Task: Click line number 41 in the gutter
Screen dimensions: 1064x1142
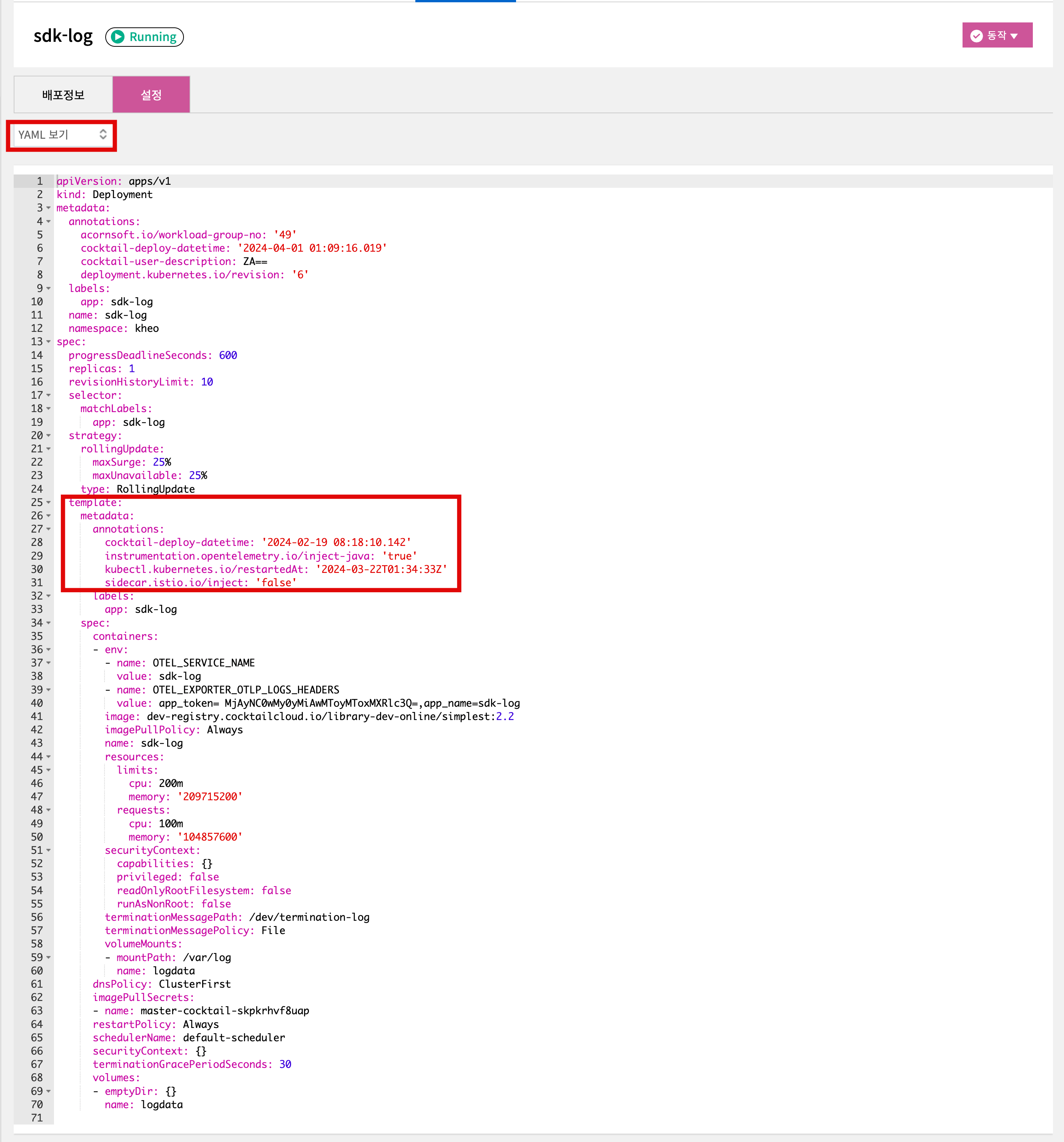Action: tap(37, 716)
